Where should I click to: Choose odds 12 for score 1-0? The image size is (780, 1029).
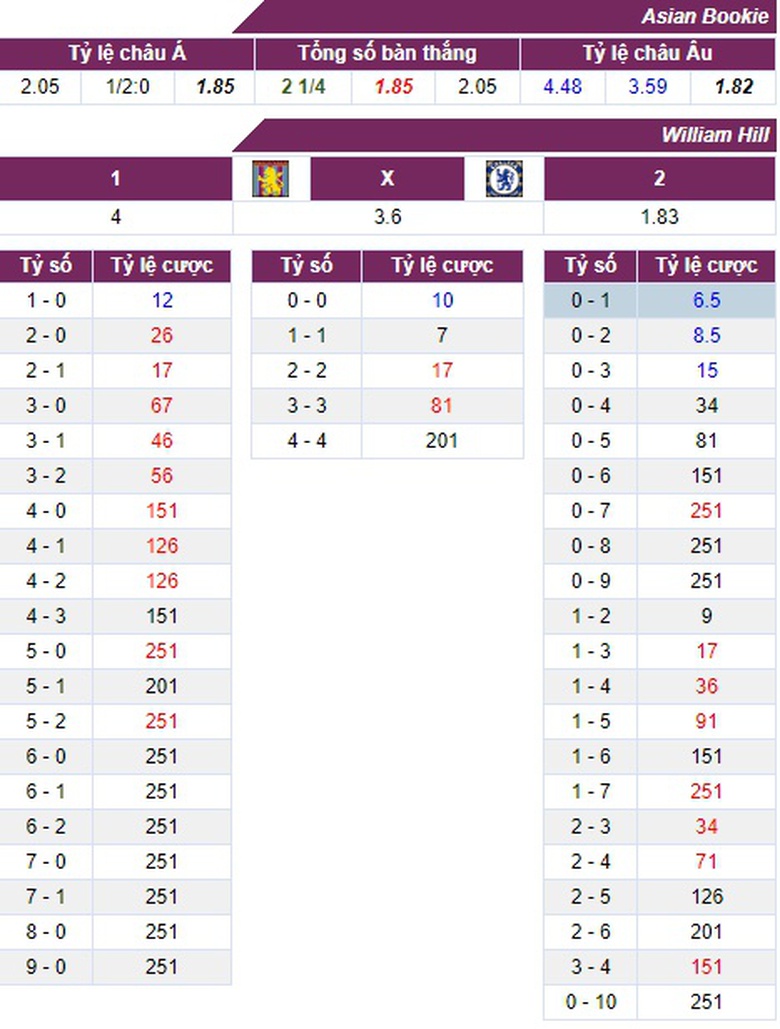(x=162, y=300)
